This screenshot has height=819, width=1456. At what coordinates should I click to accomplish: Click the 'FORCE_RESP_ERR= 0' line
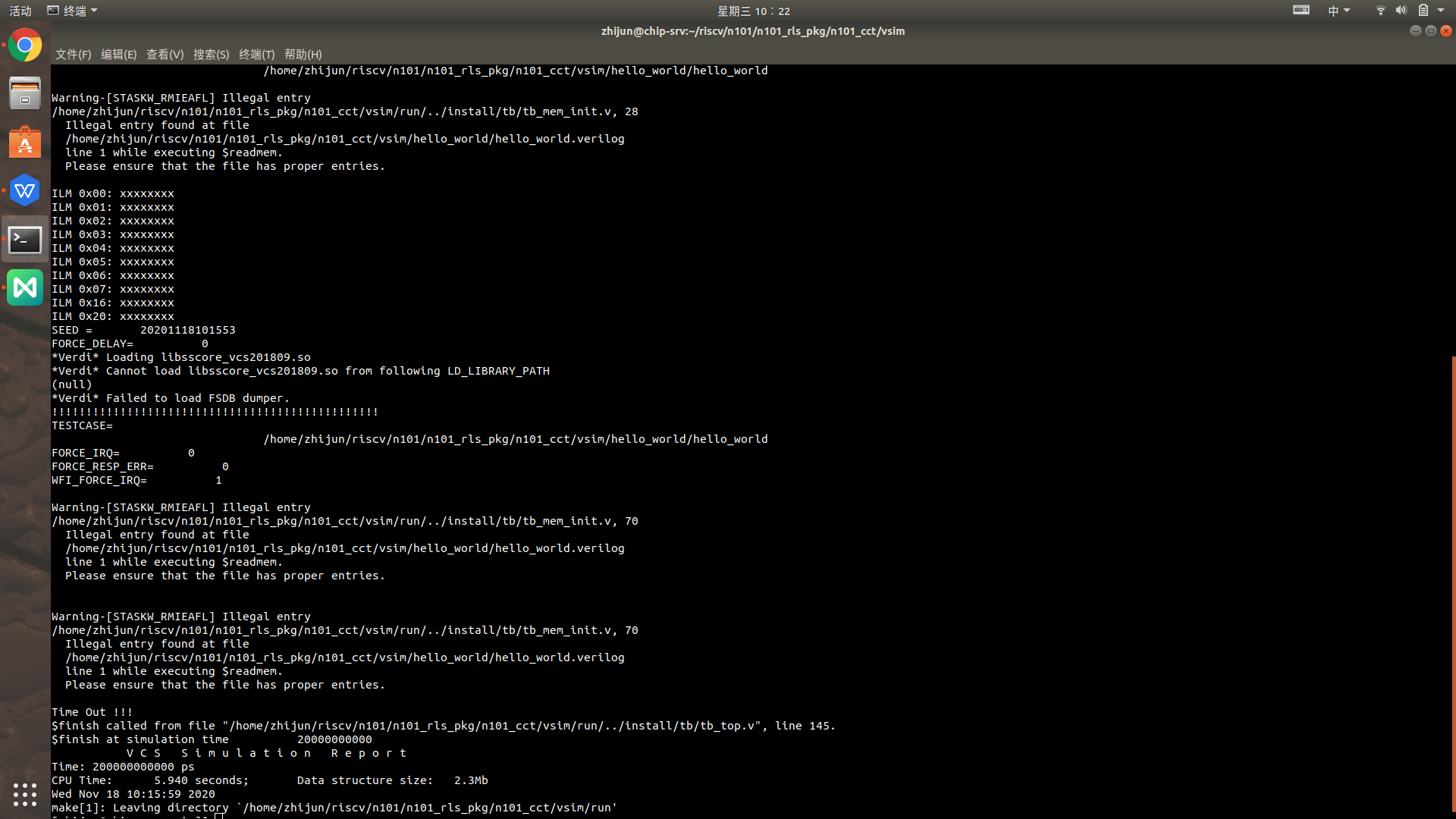coord(140,466)
